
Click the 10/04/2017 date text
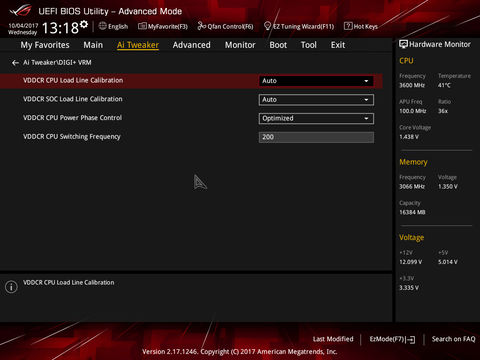tap(23, 26)
